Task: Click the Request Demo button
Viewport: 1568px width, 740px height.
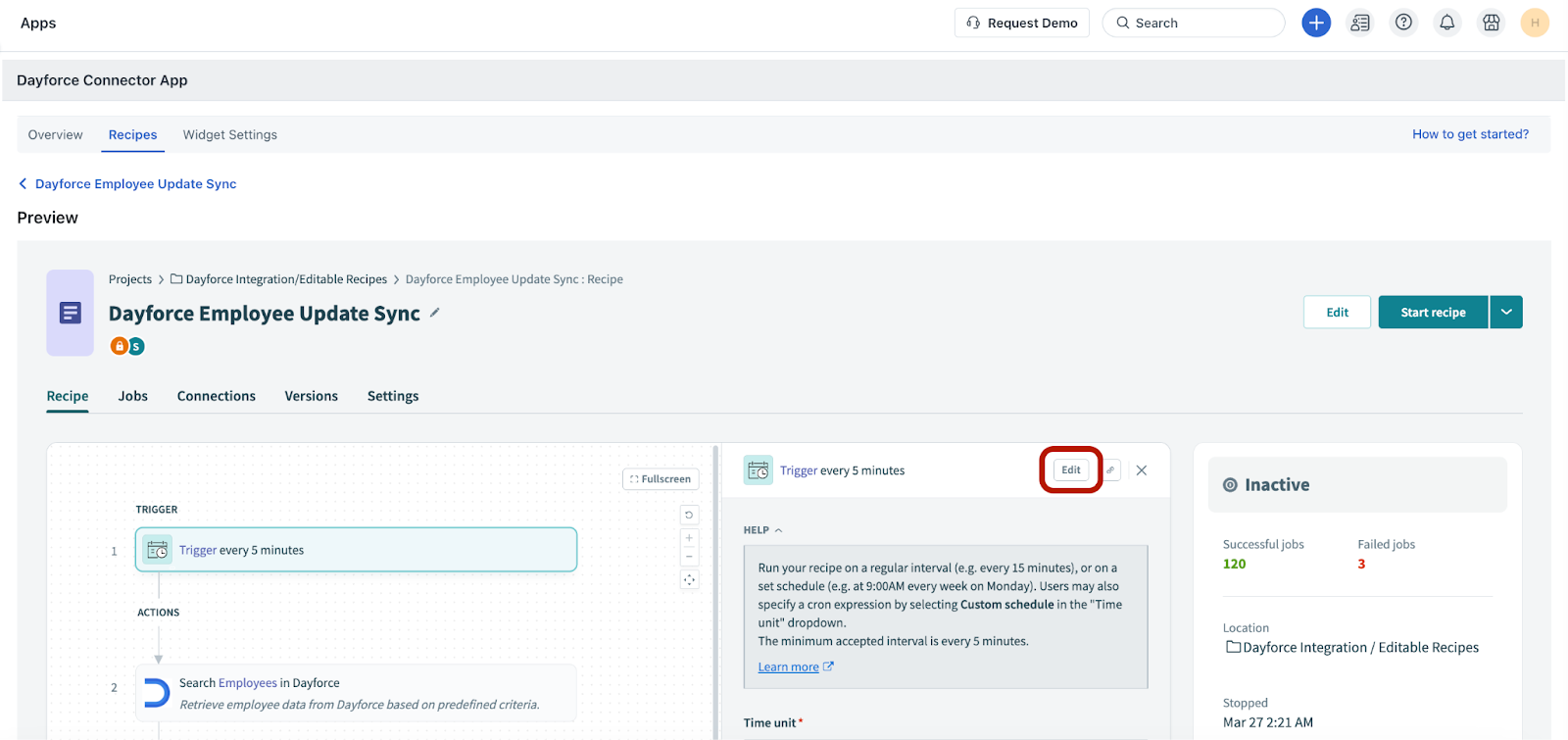Action: (1021, 23)
